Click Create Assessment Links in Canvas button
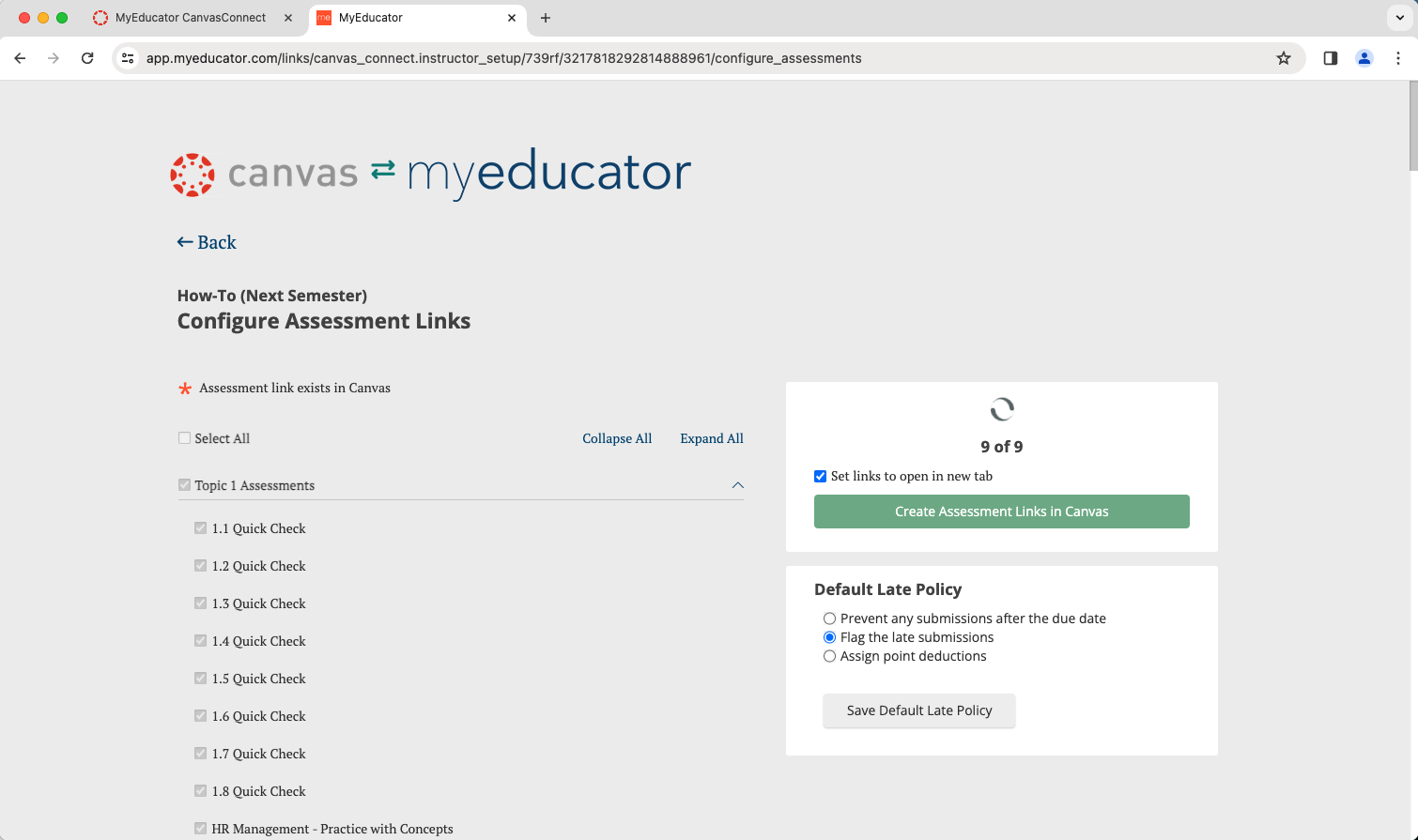Viewport: 1418px width, 840px height. (1002, 512)
